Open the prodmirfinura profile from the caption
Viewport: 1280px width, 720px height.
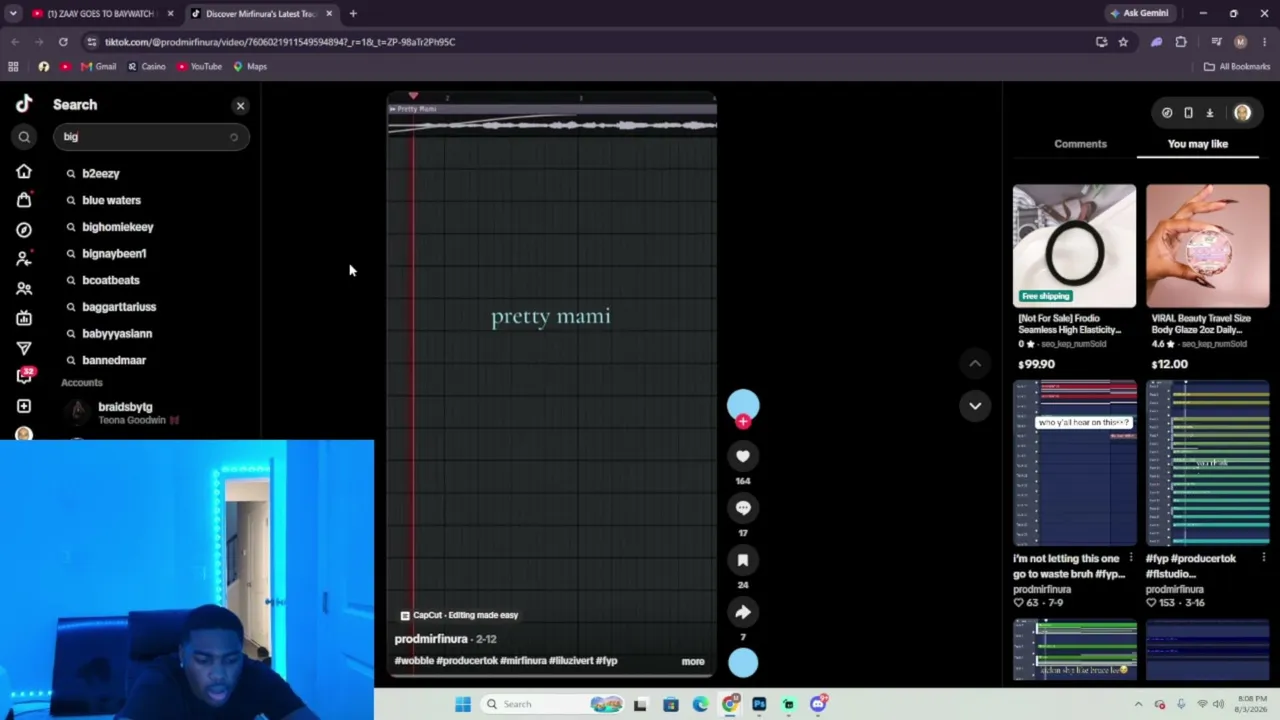tap(431, 639)
